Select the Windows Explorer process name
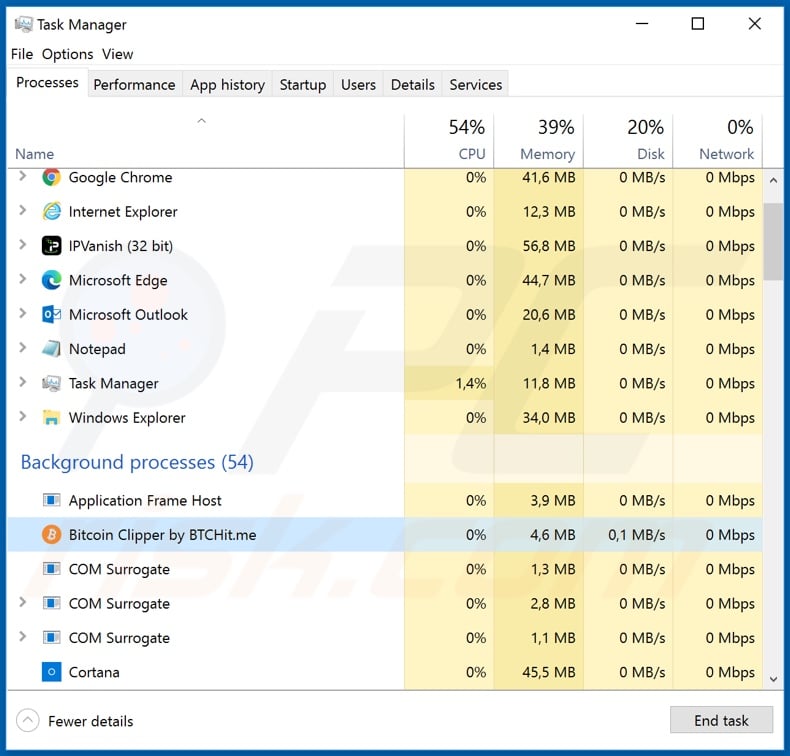The width and height of the screenshot is (790, 756). (x=127, y=418)
